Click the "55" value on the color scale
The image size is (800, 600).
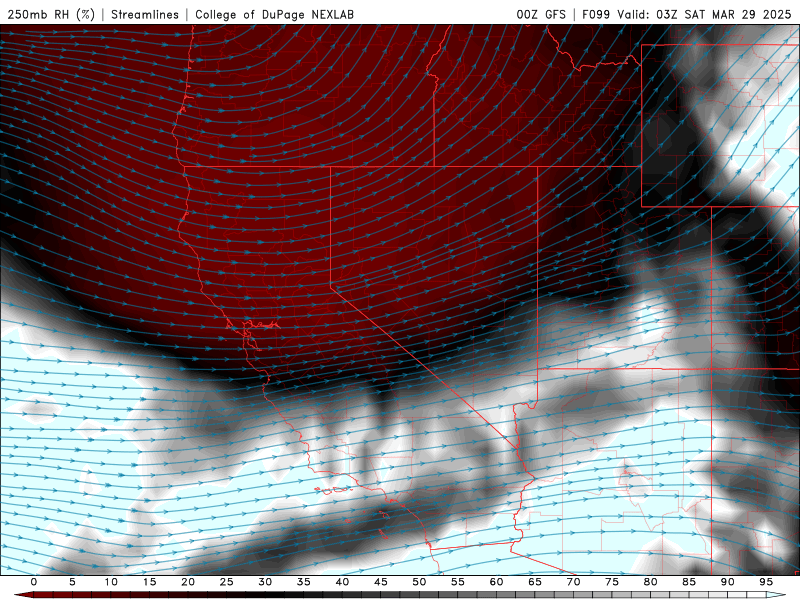(458, 582)
